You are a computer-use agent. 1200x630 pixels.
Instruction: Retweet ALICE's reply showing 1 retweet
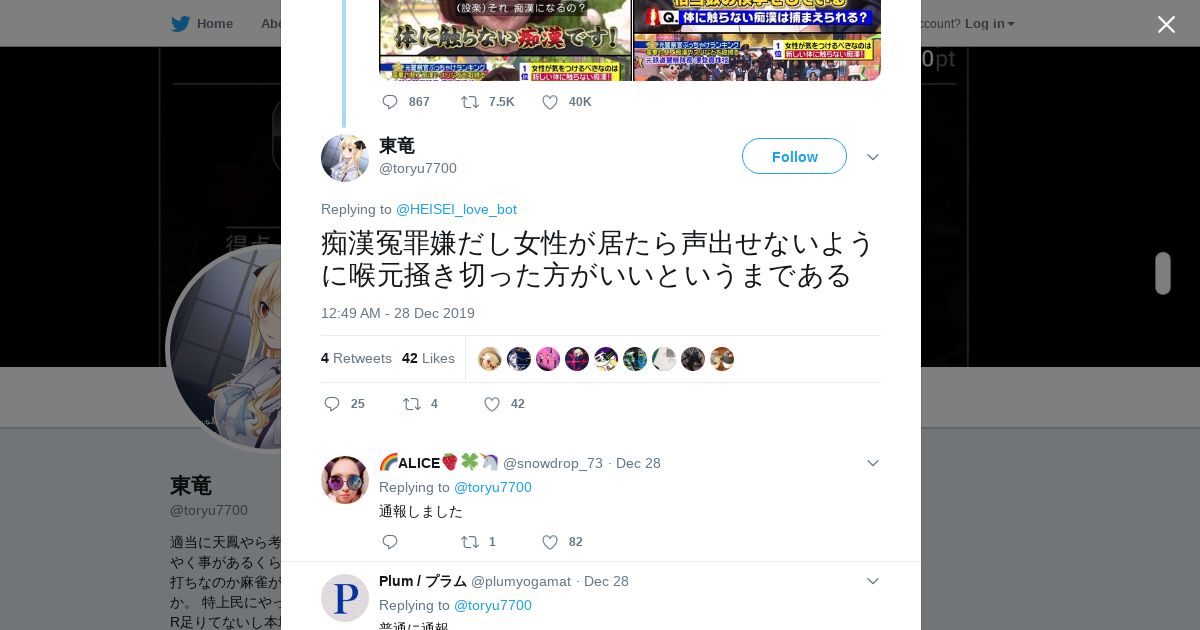469,542
